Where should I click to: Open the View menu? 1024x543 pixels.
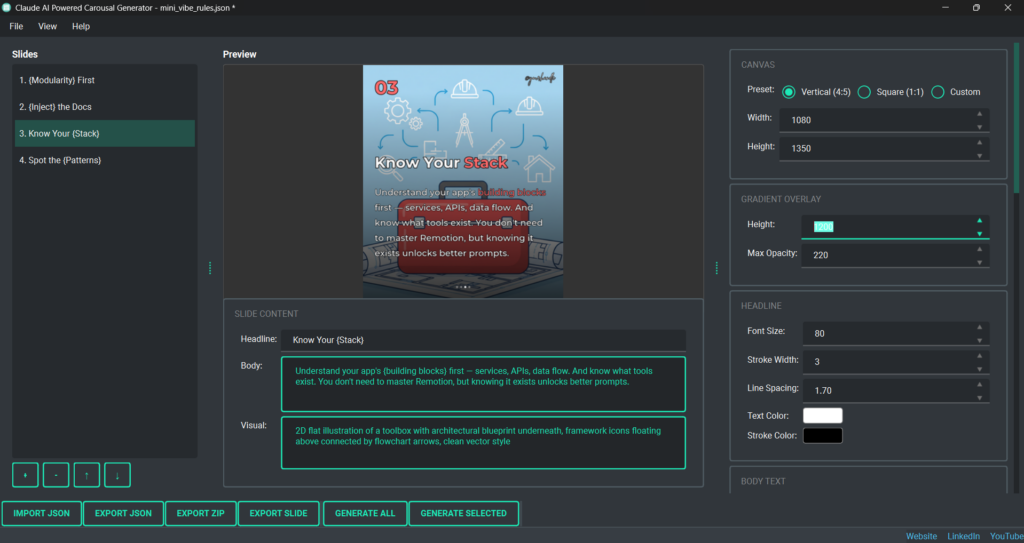point(47,26)
